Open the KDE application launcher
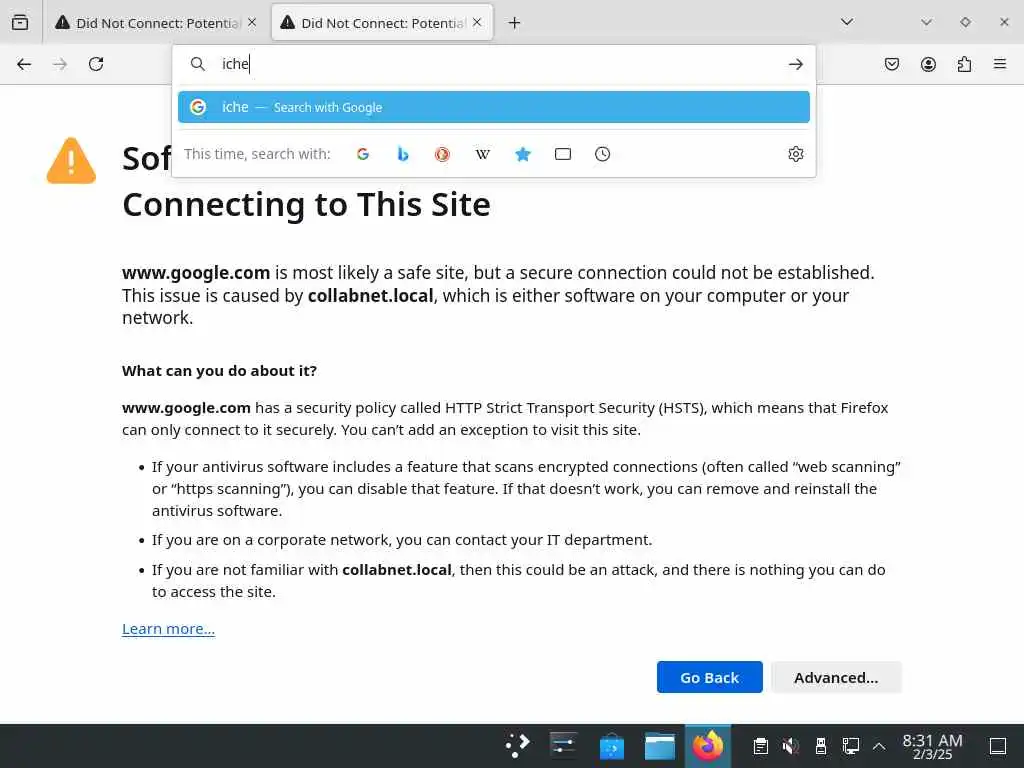This screenshot has height=768, width=1024. point(517,745)
